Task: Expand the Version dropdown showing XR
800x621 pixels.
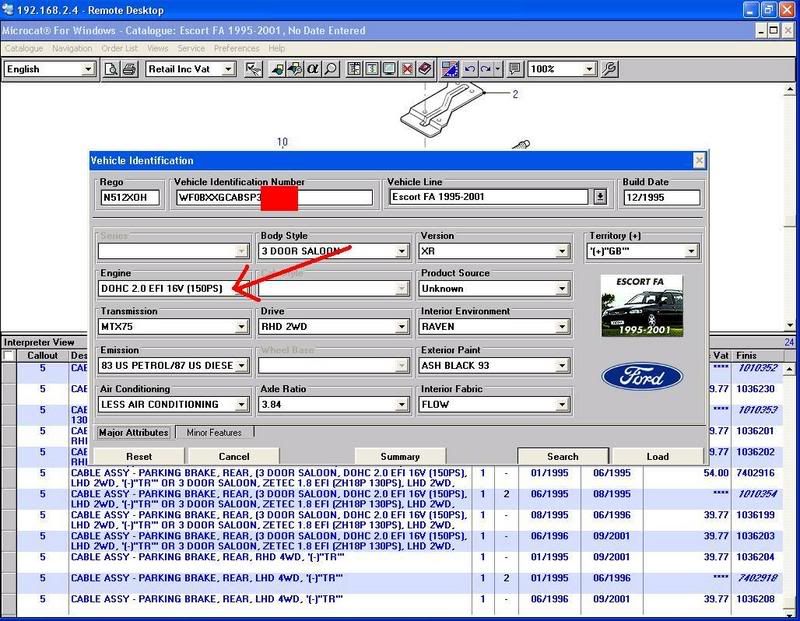Action: tap(562, 251)
